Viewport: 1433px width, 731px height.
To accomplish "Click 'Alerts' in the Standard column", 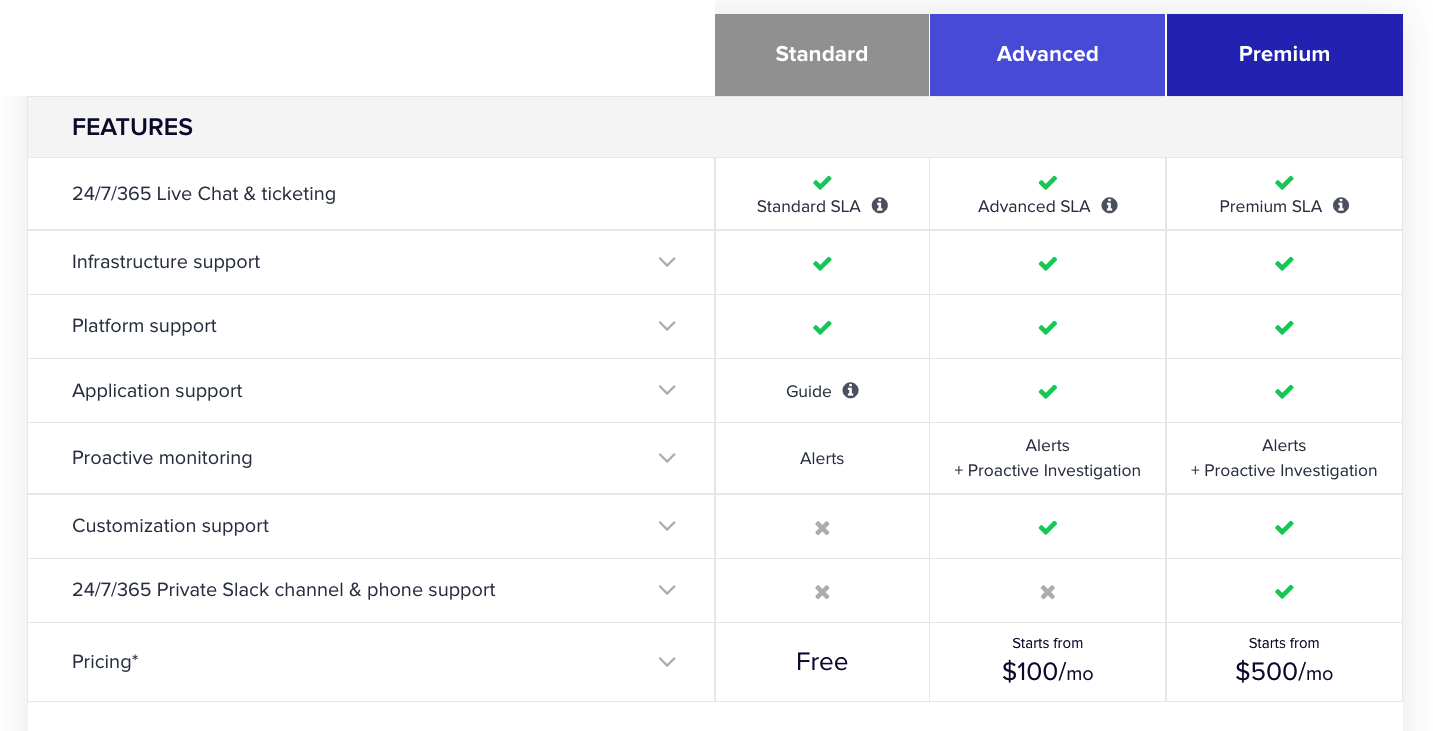I will click(x=822, y=459).
